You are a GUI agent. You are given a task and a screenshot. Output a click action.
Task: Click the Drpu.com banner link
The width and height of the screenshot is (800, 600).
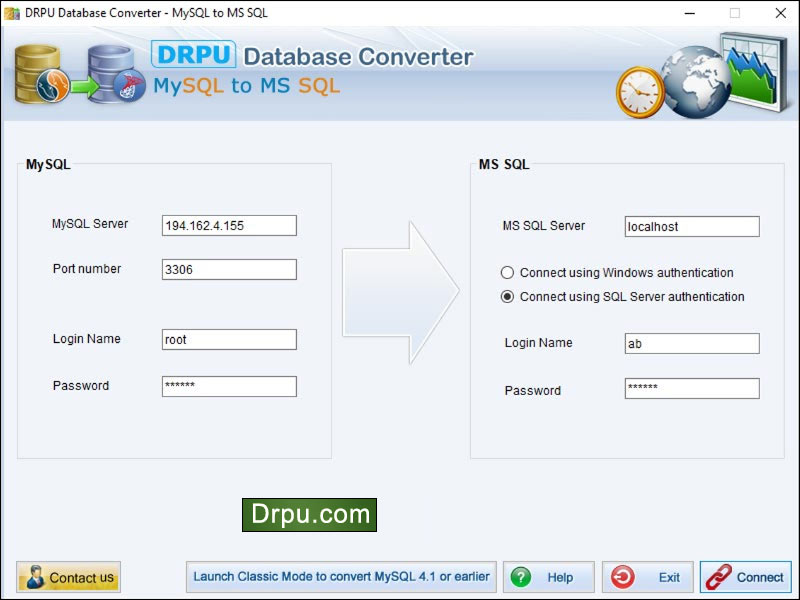tap(310, 514)
